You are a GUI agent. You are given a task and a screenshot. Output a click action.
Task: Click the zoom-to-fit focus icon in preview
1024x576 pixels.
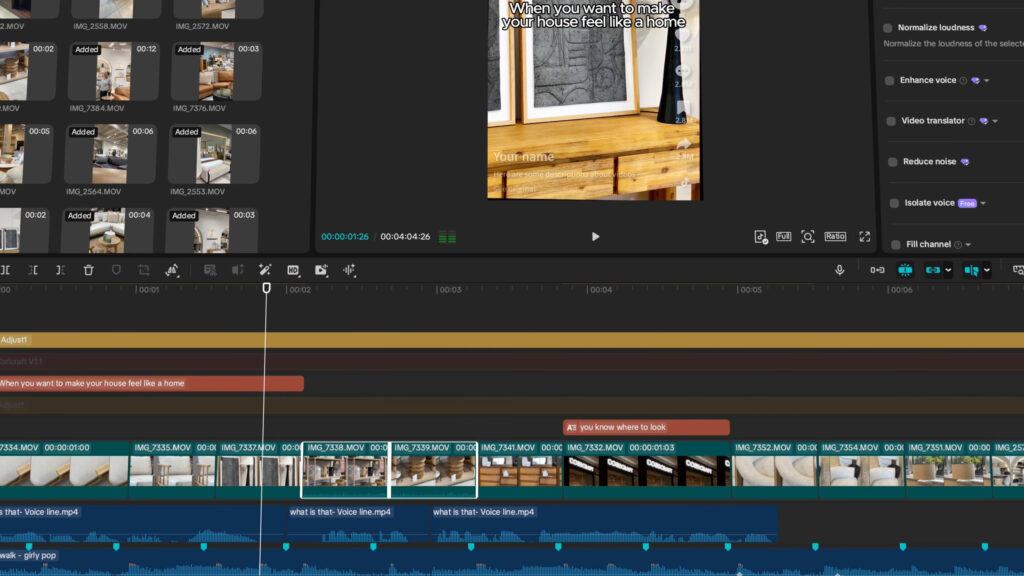(808, 236)
